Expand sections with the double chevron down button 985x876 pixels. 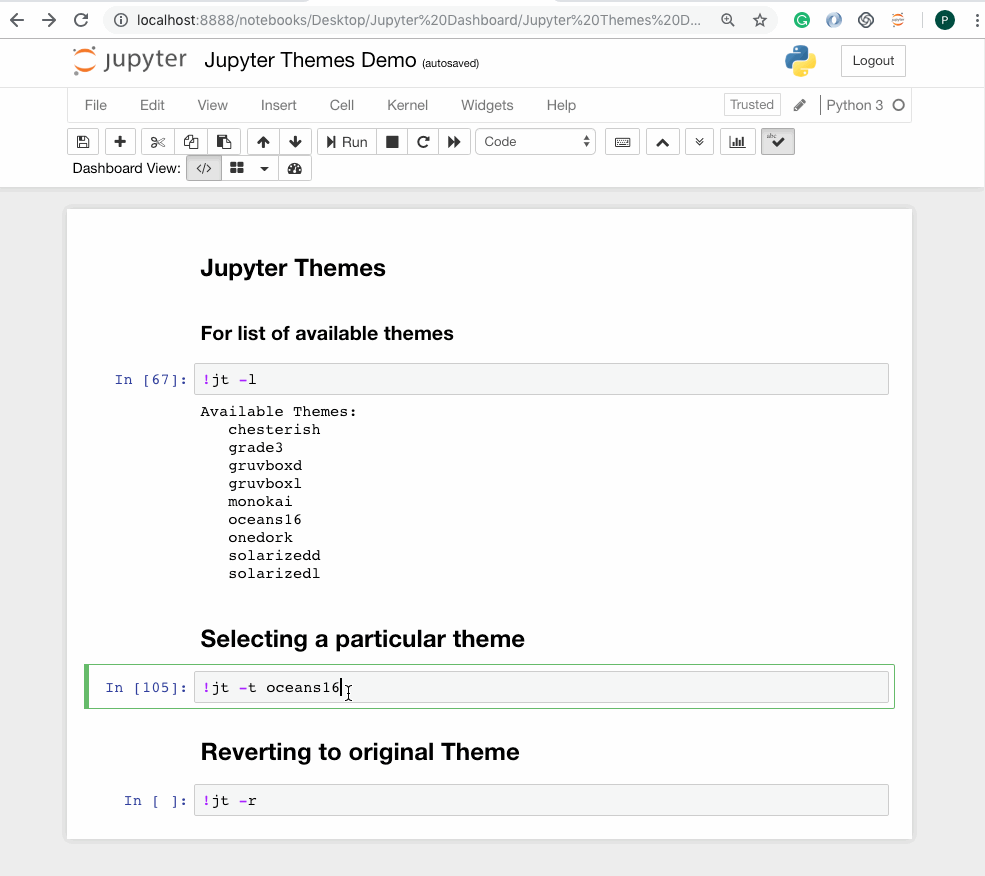(x=699, y=142)
